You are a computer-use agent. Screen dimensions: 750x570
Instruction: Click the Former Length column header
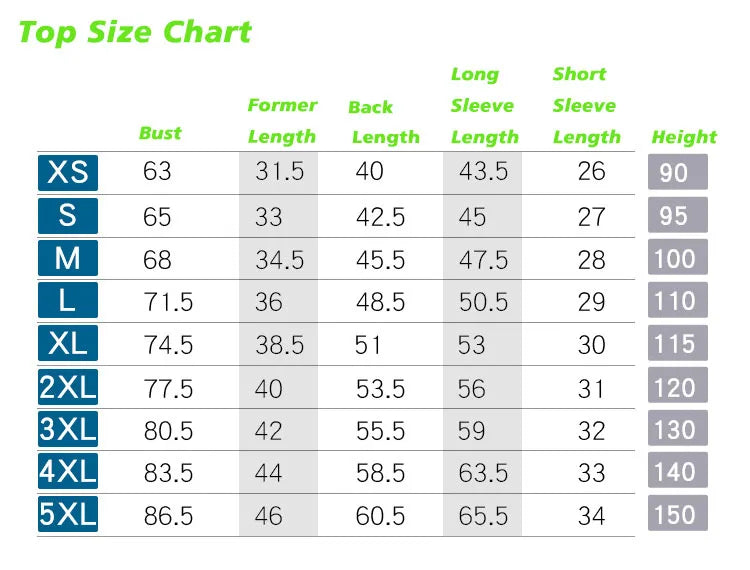[x=282, y=121]
